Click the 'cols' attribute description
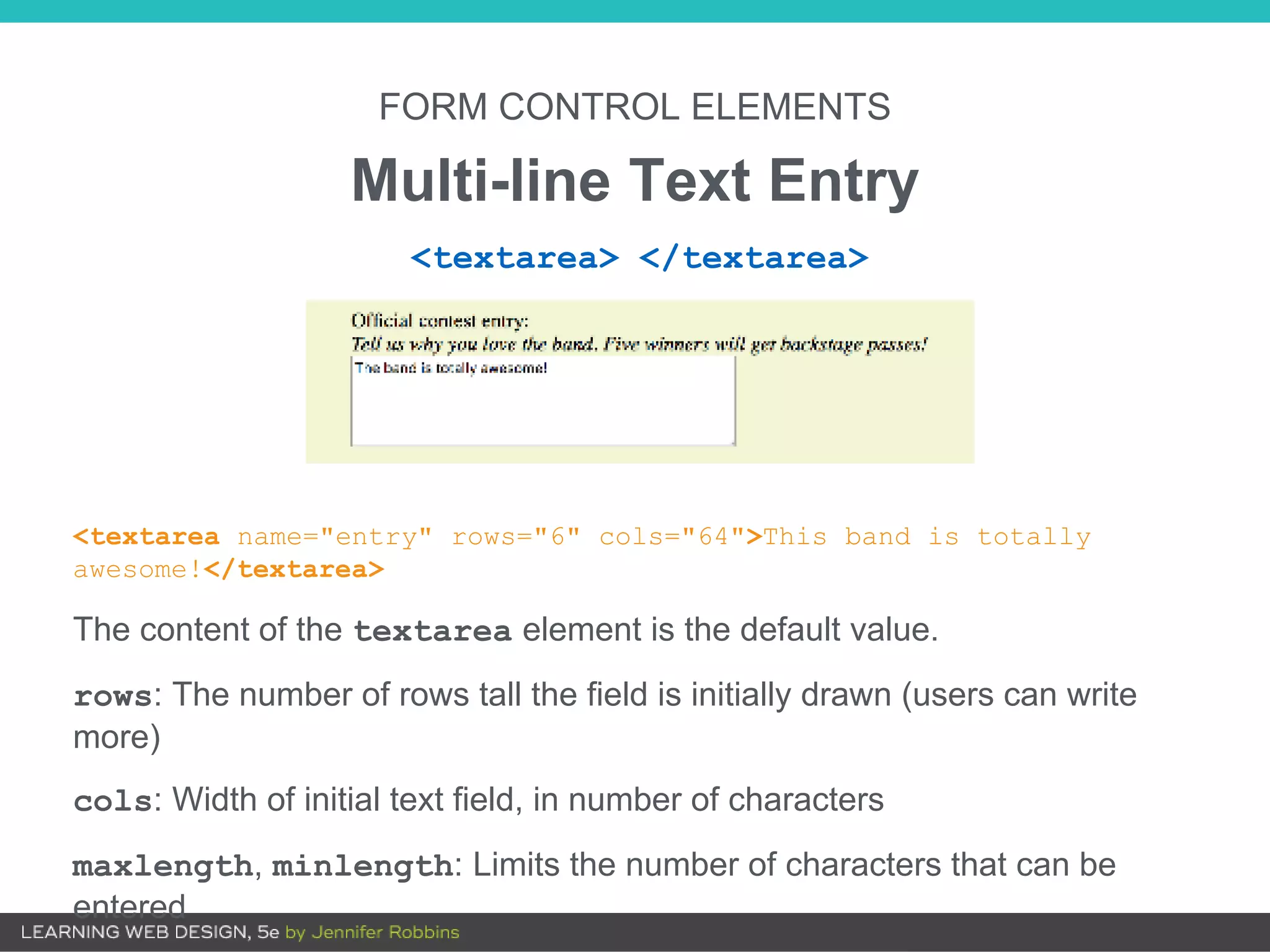This screenshot has height=952, width=1270. (x=478, y=800)
